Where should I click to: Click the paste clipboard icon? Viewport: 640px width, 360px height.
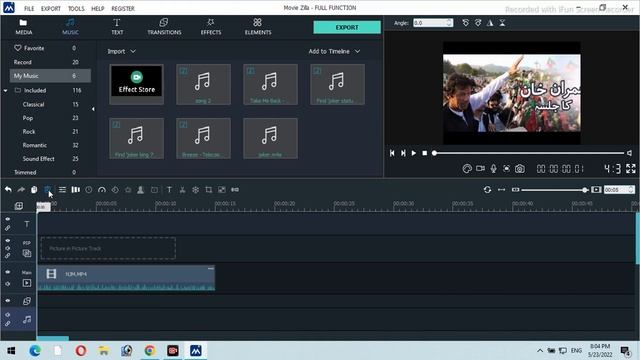34,190
